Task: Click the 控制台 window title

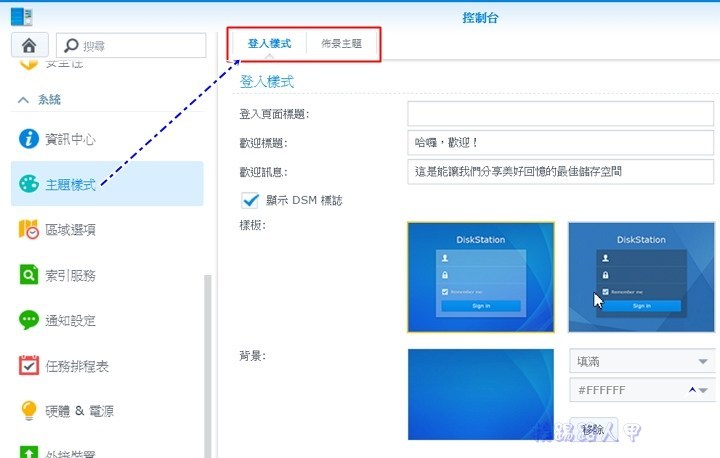Action: pos(480,17)
